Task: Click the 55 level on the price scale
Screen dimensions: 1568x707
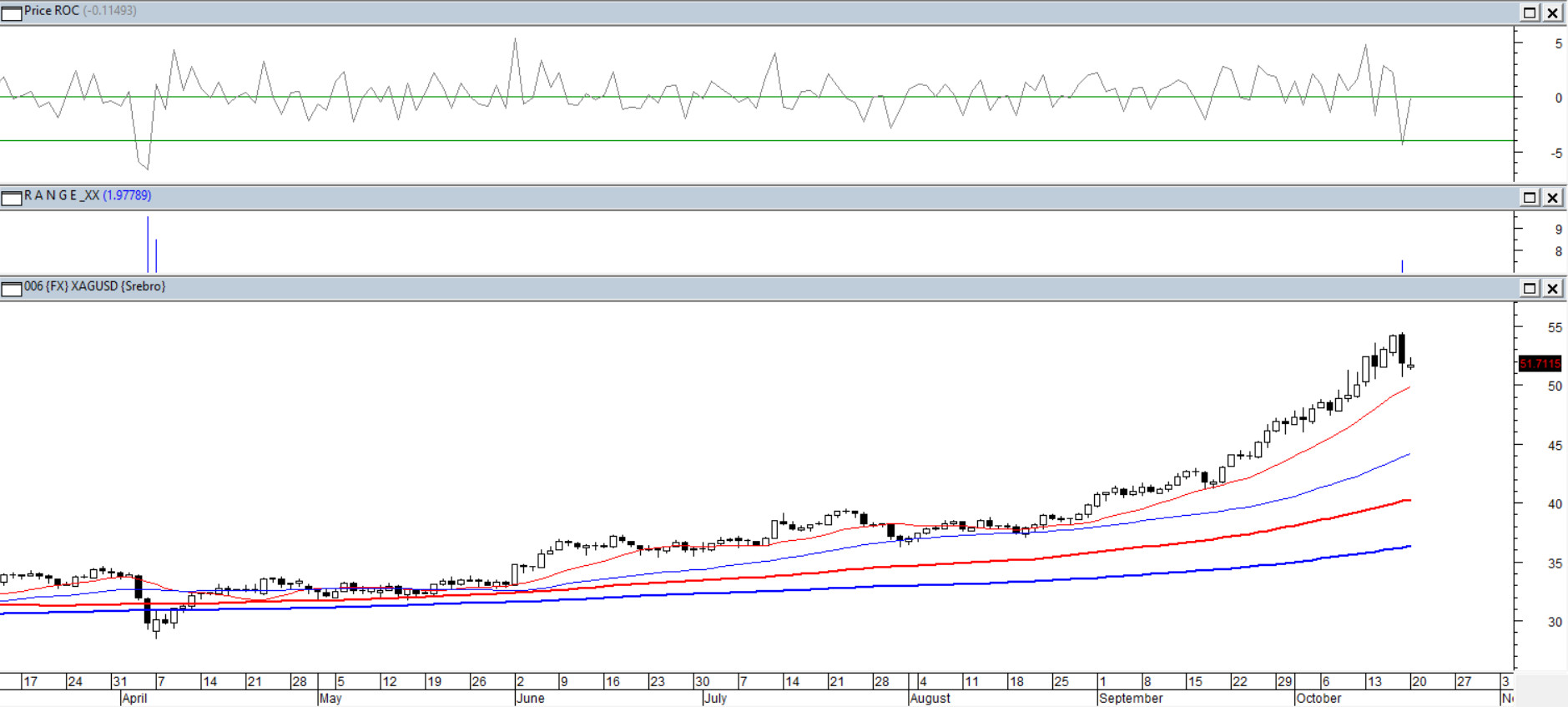Action: pos(1555,328)
